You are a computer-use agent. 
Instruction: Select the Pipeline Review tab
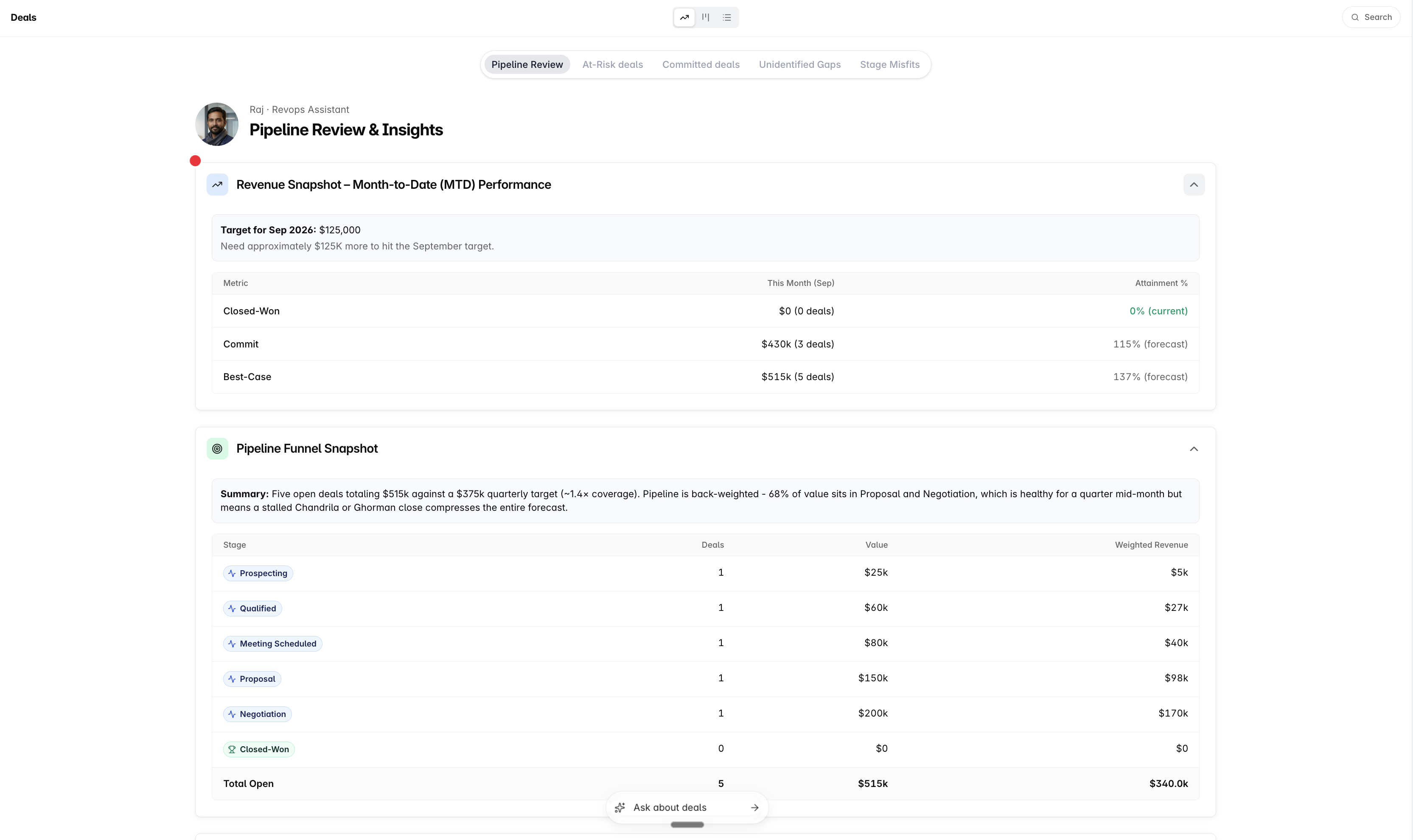(x=527, y=64)
